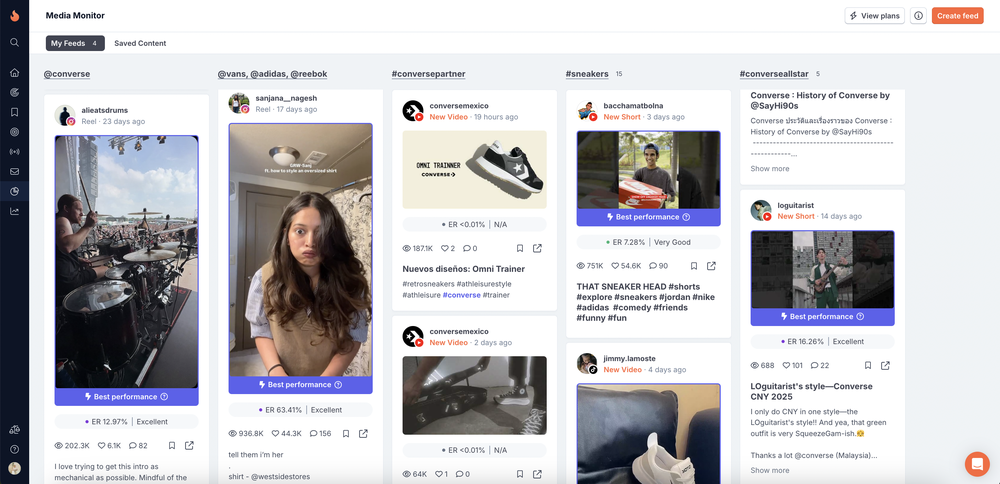The height and width of the screenshot is (484, 1000).
Task: Open search from the sidebar magnifier icon
Action: point(15,43)
